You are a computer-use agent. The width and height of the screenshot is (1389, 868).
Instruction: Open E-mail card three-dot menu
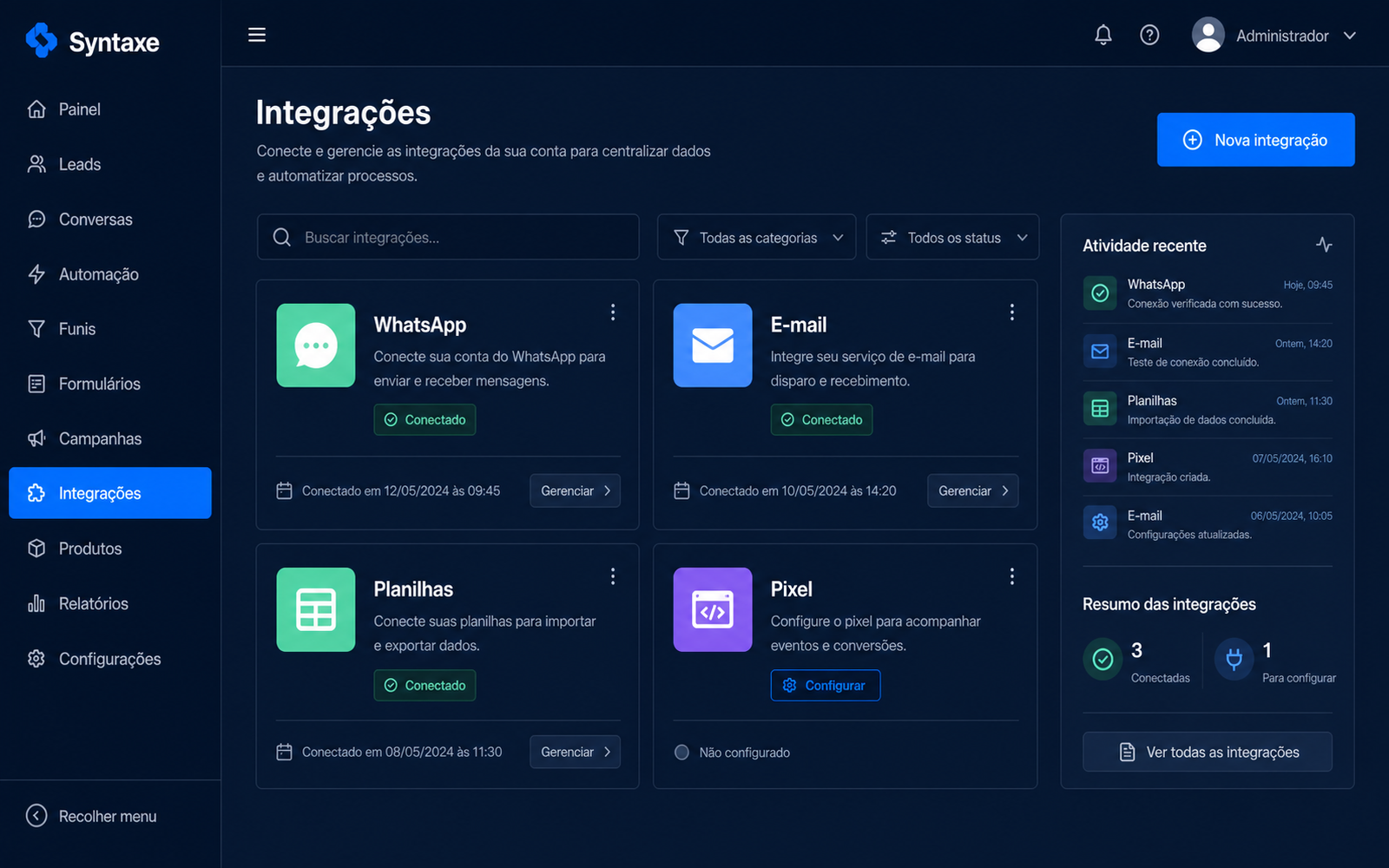pyautogui.click(x=1011, y=312)
